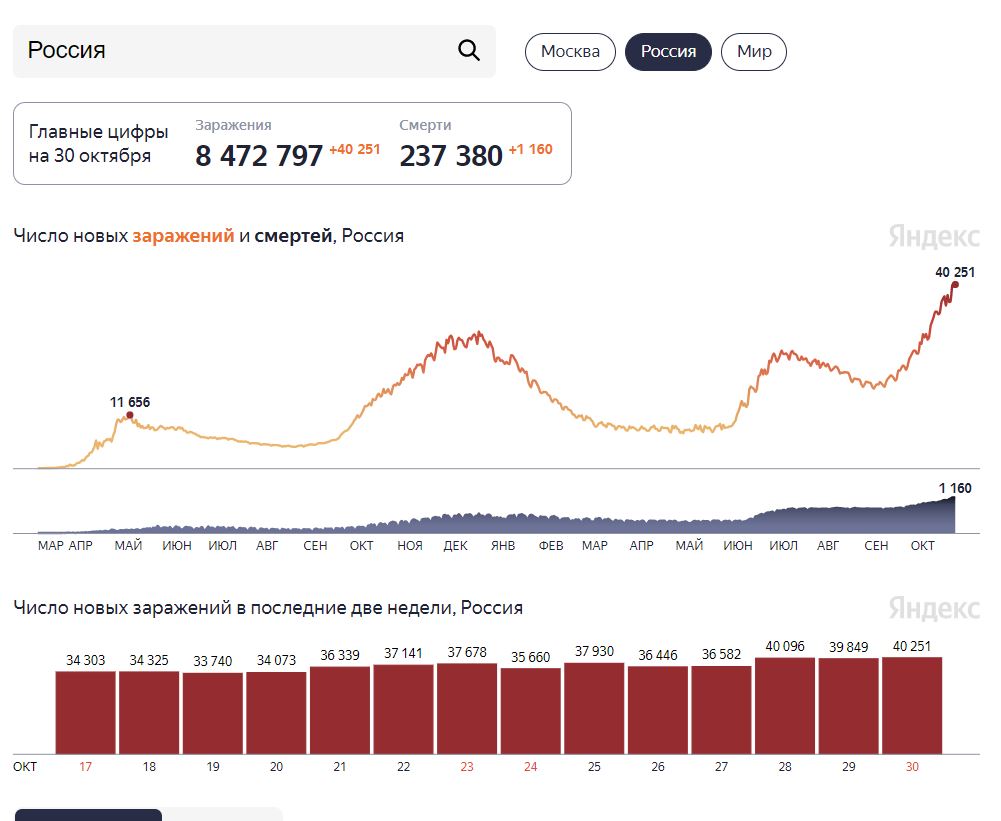The image size is (1001, 821).
Task: Click the October 25 bar showing 37 930
Action: pos(594,708)
